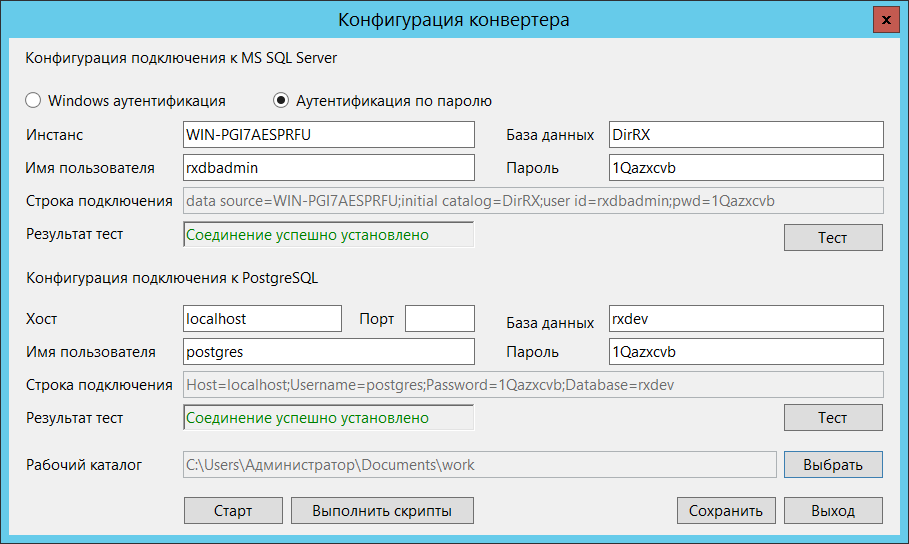
Task: Click the MS SQL test result box
Action: 329,234
